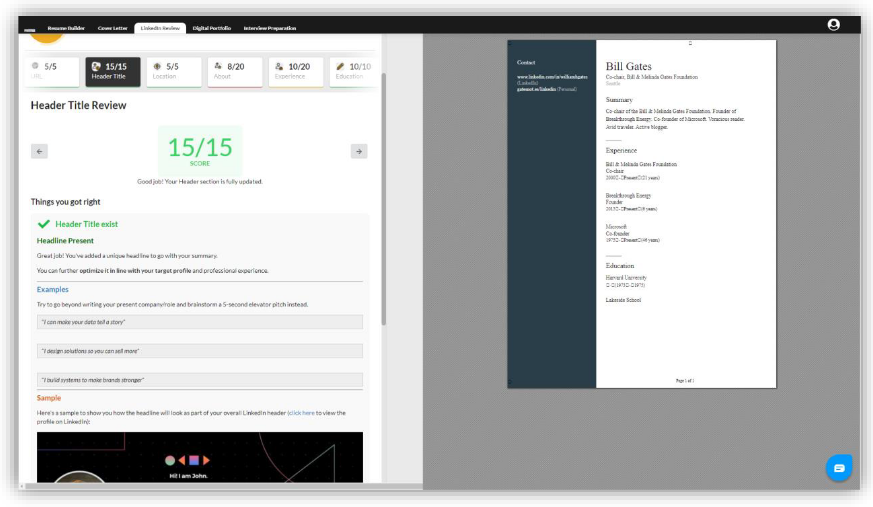Open the Experience score card
This screenshot has width=873, height=507.
295,71
